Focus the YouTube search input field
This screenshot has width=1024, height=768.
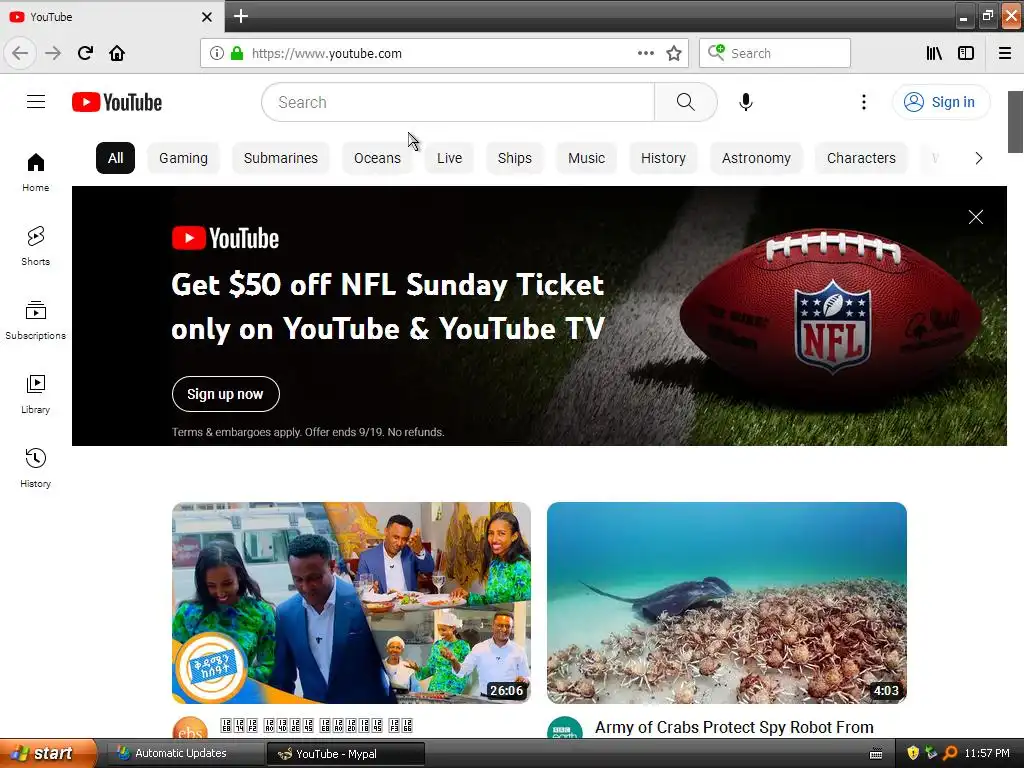point(458,102)
